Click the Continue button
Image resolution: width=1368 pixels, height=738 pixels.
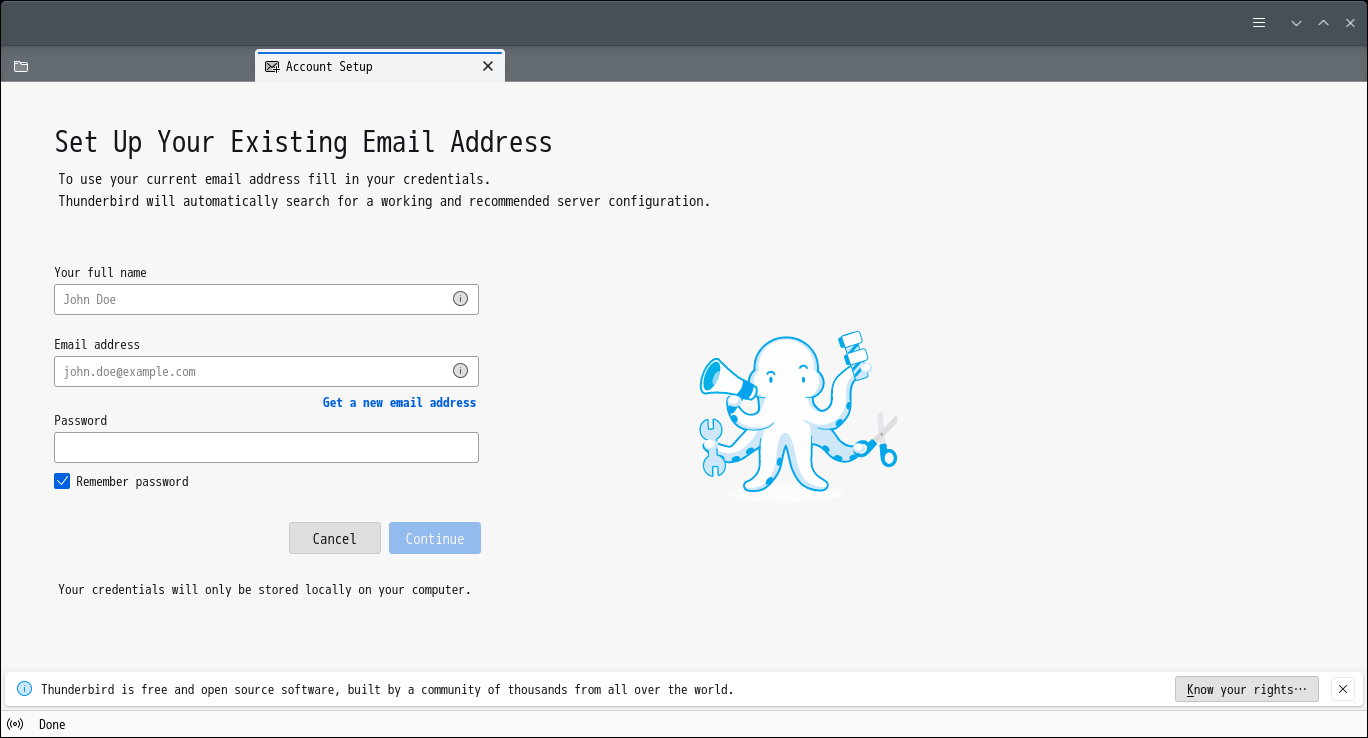pos(435,538)
